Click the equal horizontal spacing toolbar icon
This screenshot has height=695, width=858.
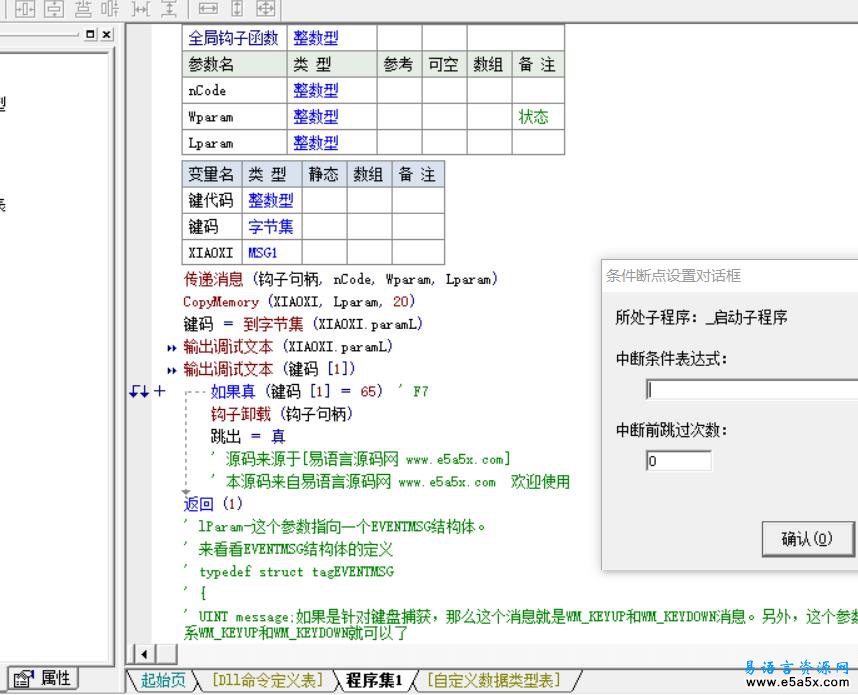point(111,9)
